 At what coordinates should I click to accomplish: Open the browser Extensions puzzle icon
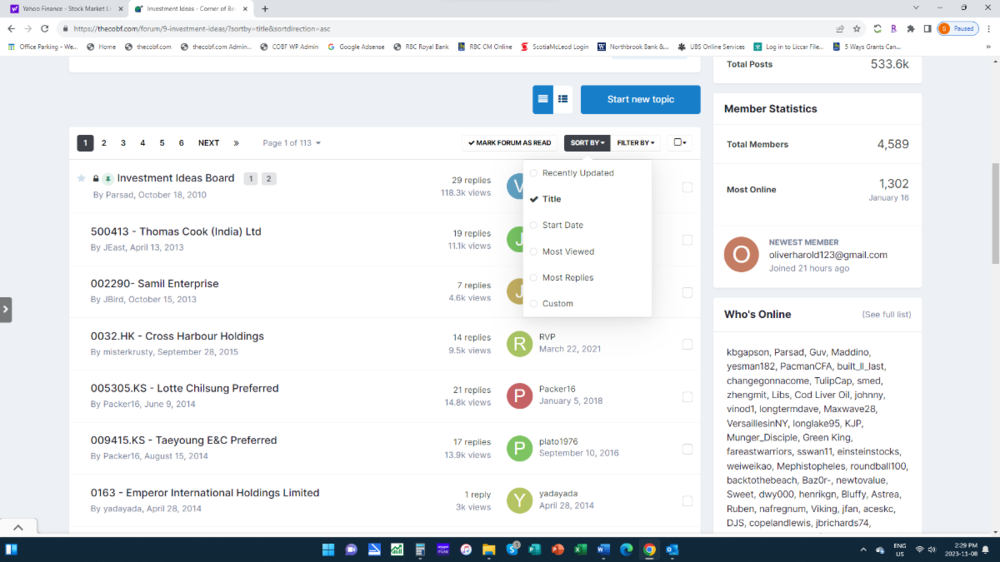910,29
